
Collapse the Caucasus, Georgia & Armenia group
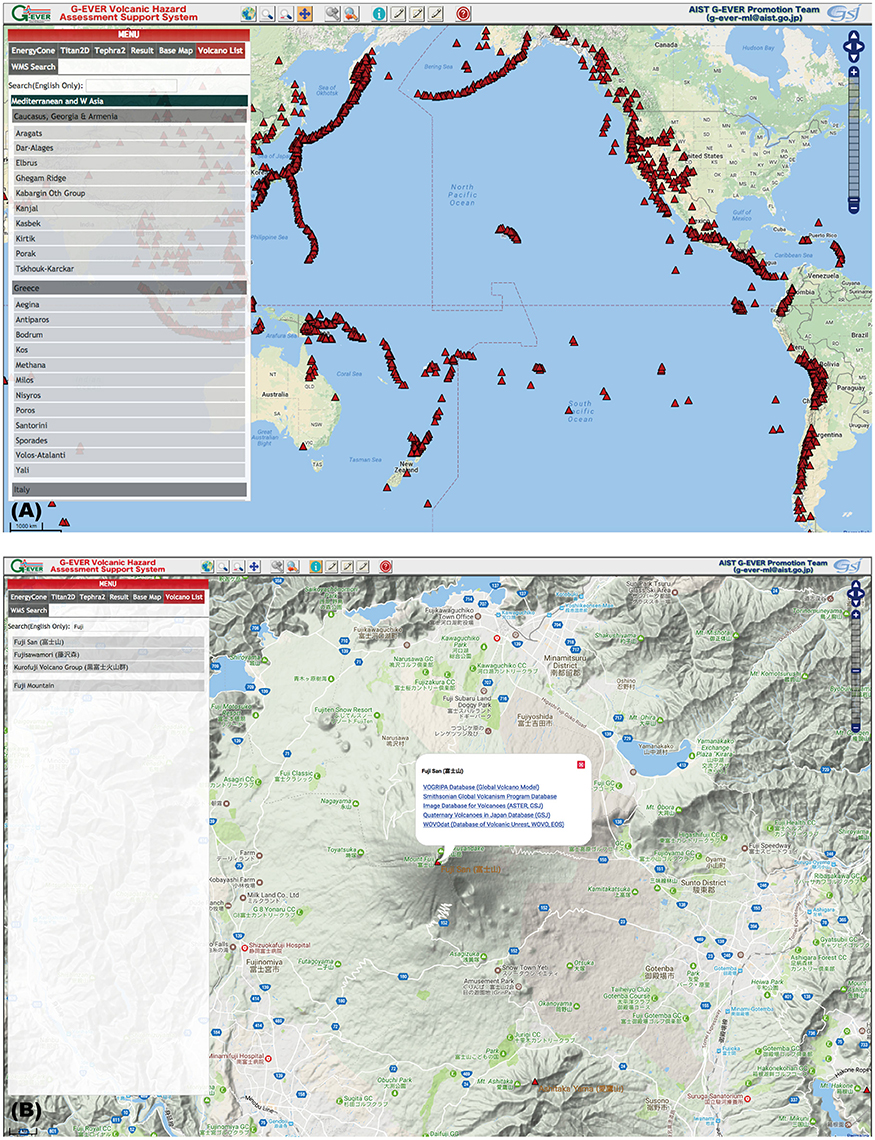coord(129,116)
